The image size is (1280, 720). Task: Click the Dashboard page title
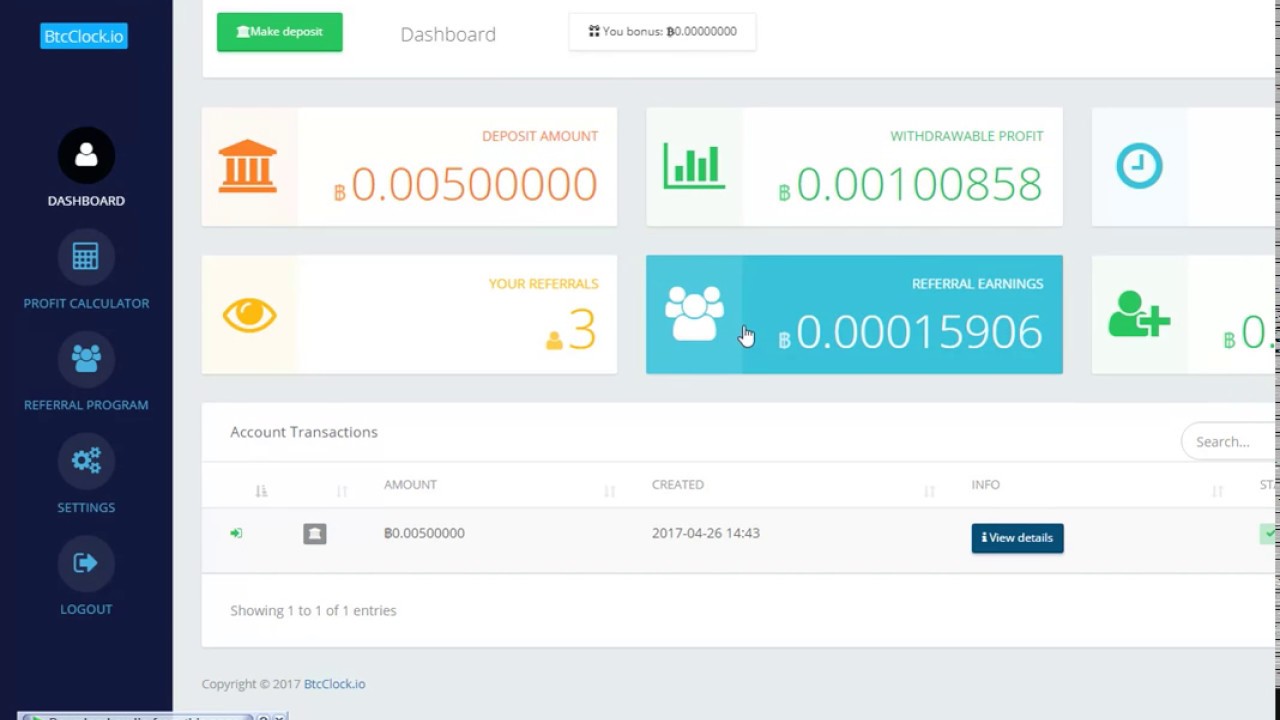point(448,34)
